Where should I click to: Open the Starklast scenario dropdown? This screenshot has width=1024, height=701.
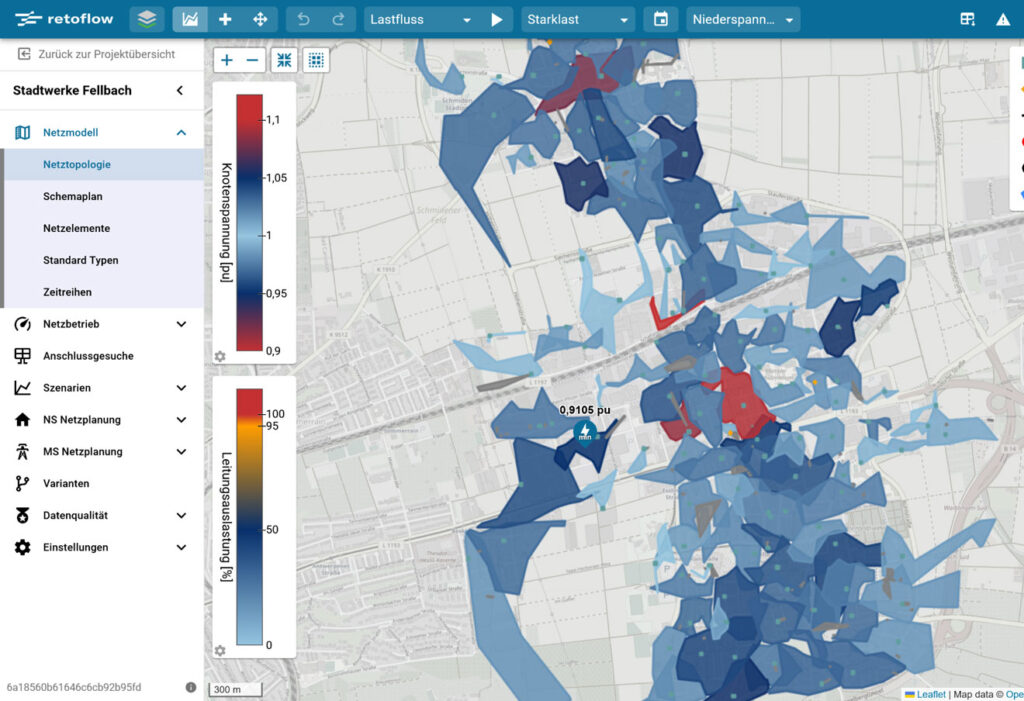tap(577, 20)
